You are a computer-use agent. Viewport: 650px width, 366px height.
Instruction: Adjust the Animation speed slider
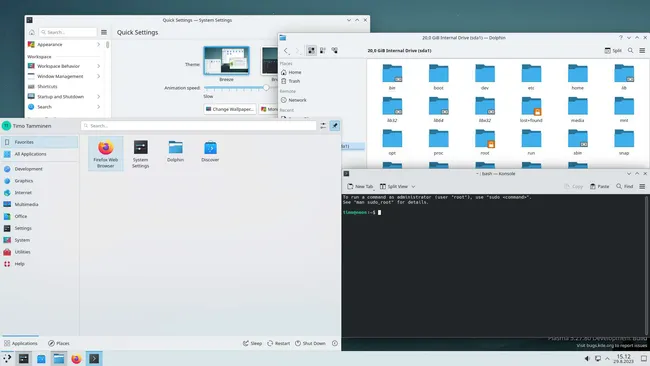(266, 88)
